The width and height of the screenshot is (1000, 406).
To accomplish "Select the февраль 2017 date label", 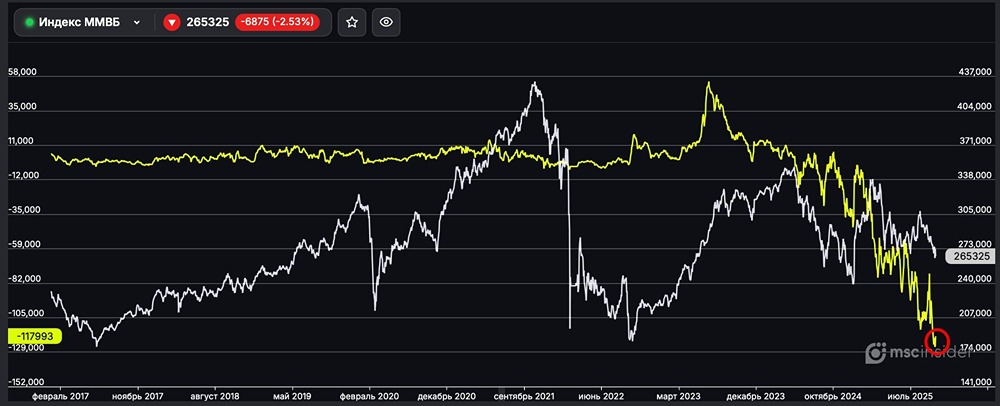I will pyautogui.click(x=60, y=395).
